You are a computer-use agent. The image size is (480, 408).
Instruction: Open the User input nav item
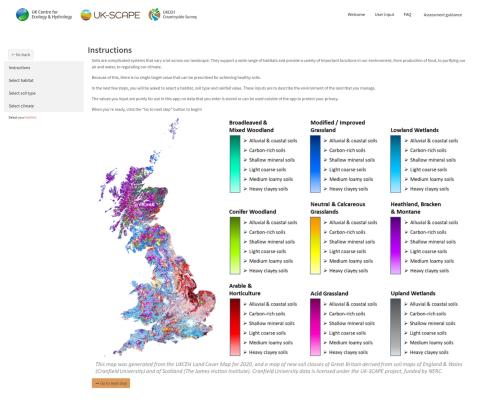(x=384, y=15)
